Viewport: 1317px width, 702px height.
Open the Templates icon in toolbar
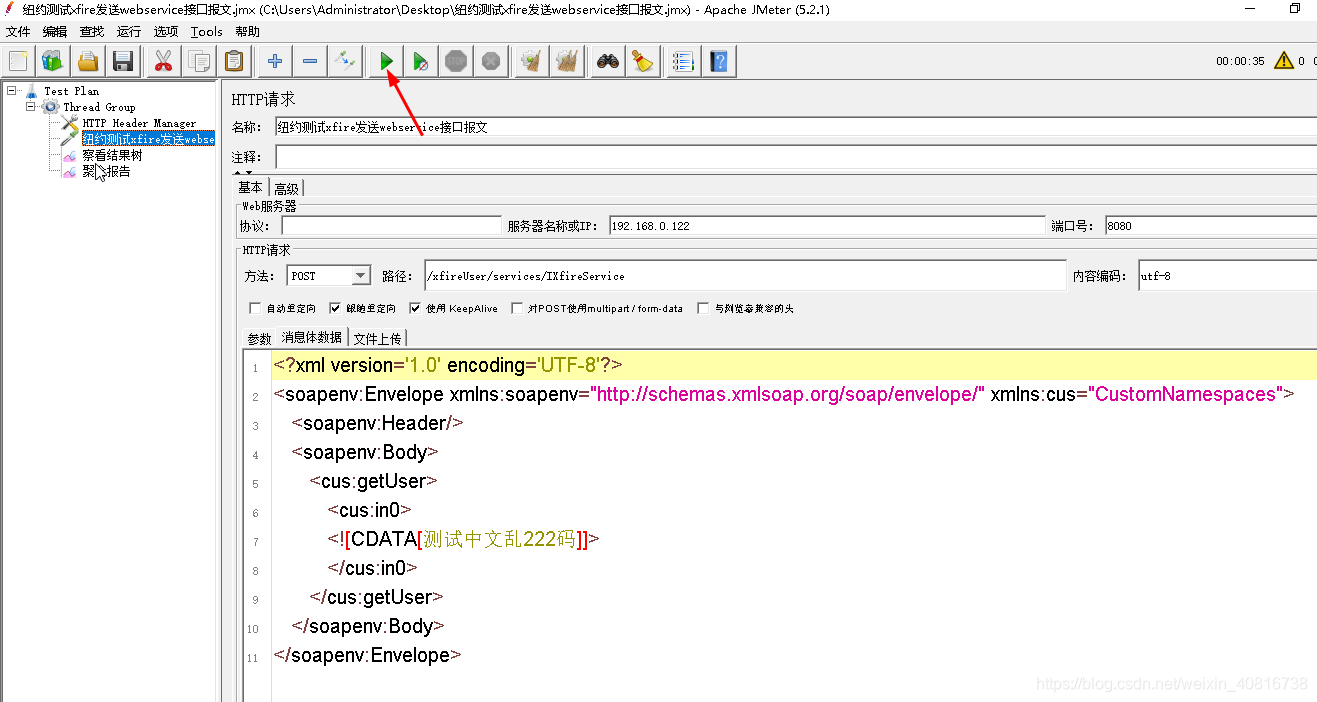(53, 61)
